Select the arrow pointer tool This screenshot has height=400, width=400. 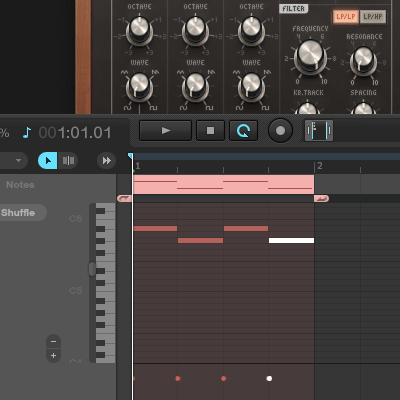pyautogui.click(x=48, y=161)
